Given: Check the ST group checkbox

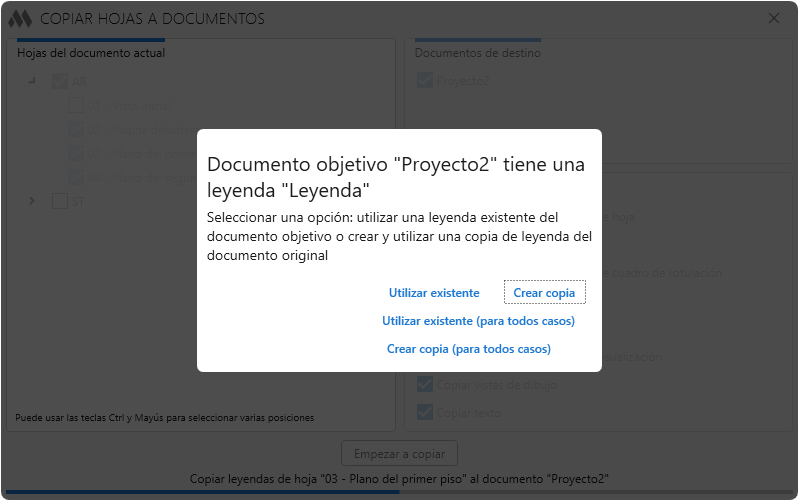Looking at the screenshot, I should tap(59, 201).
